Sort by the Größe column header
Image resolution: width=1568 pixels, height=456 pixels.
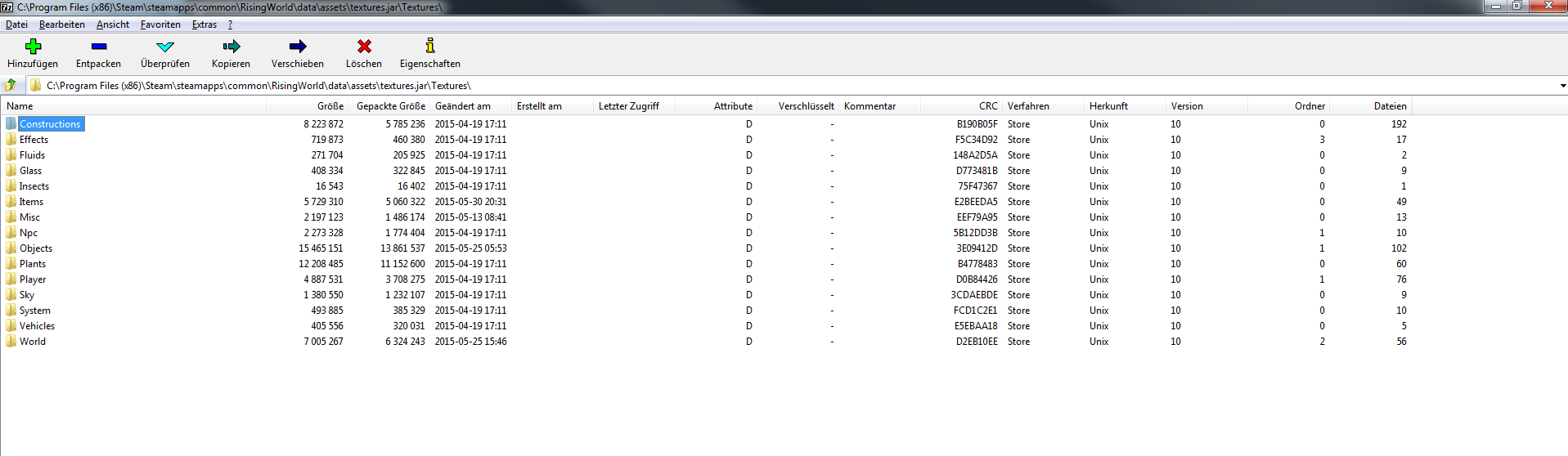(x=330, y=106)
